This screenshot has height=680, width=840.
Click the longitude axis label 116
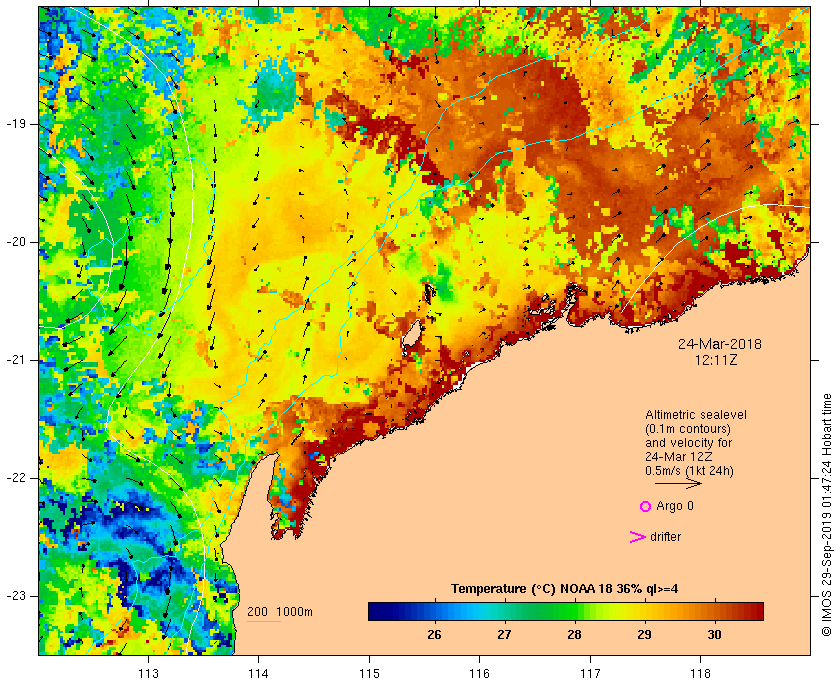(479, 673)
